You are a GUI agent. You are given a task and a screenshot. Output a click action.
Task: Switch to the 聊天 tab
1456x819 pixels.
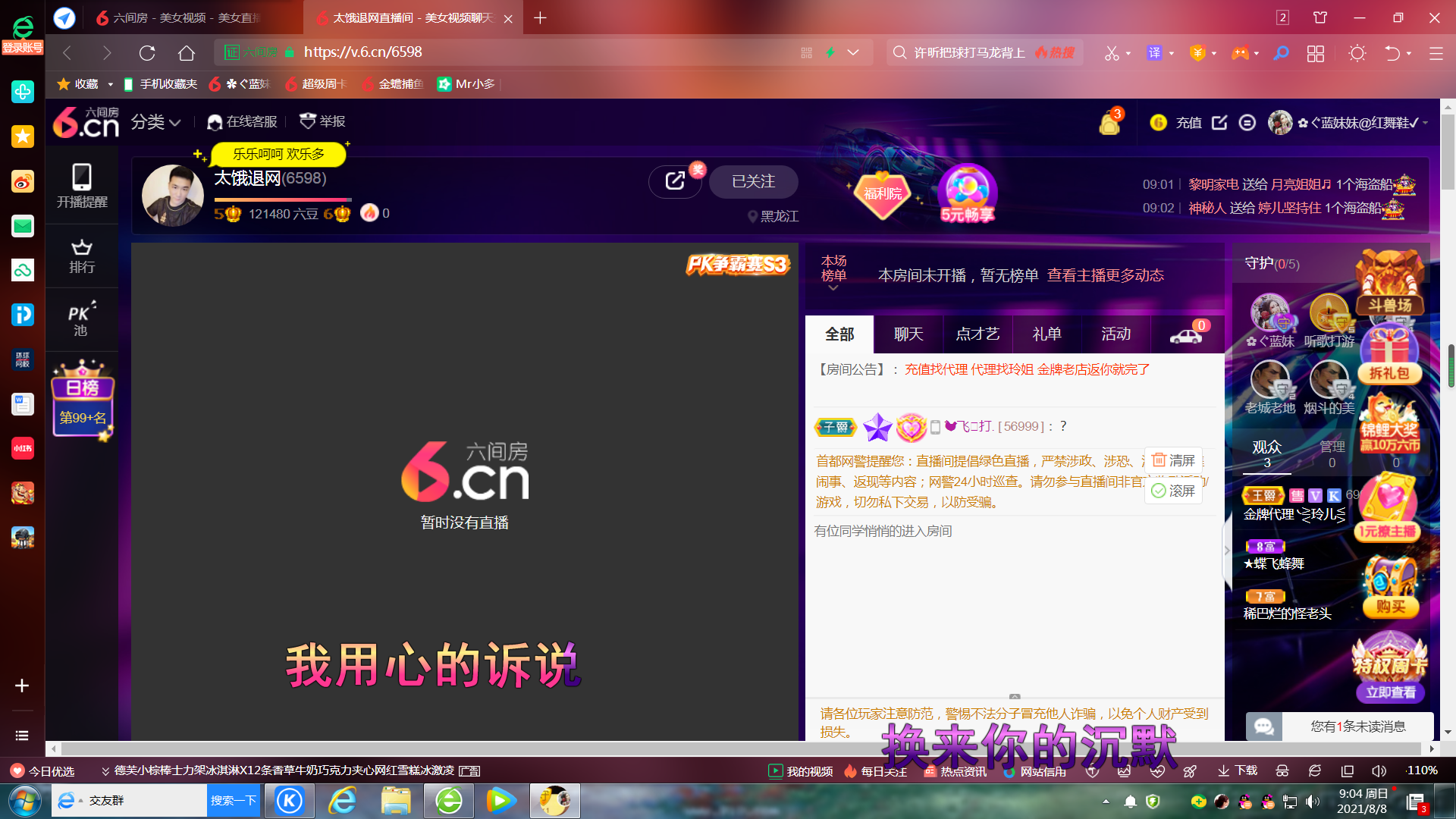908,334
